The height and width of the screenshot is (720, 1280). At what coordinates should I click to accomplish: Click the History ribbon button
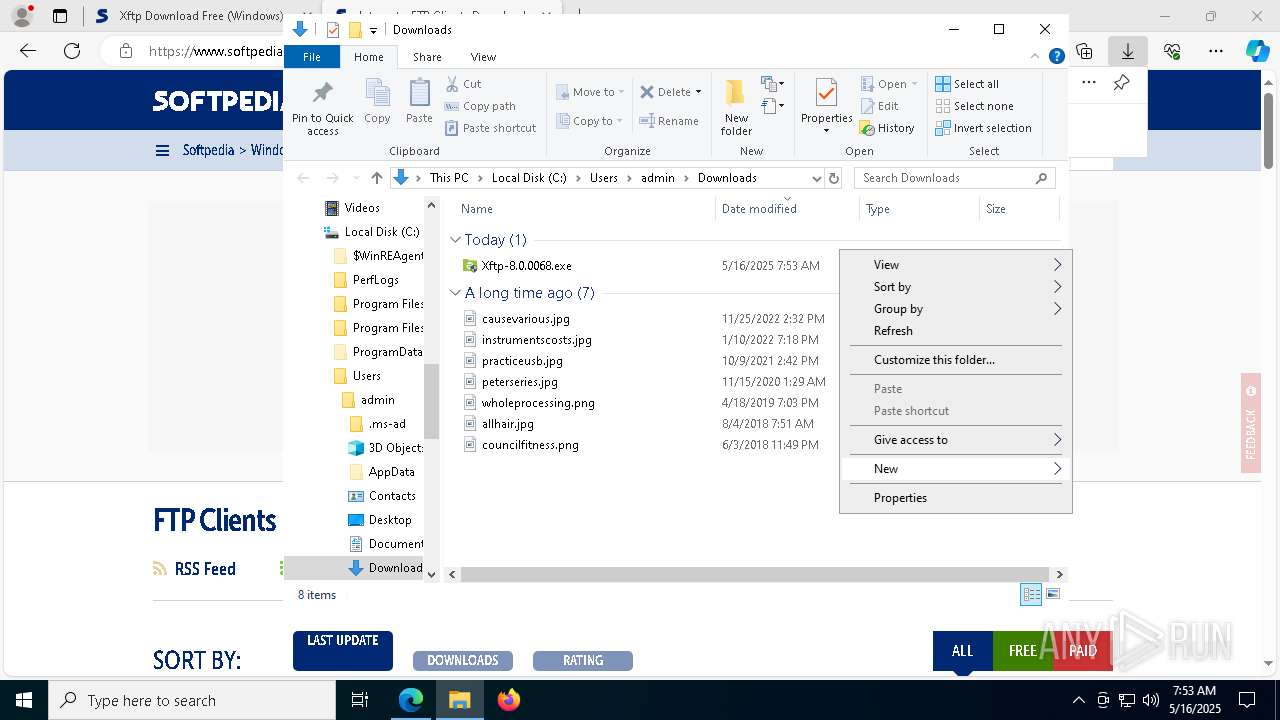tap(887, 128)
